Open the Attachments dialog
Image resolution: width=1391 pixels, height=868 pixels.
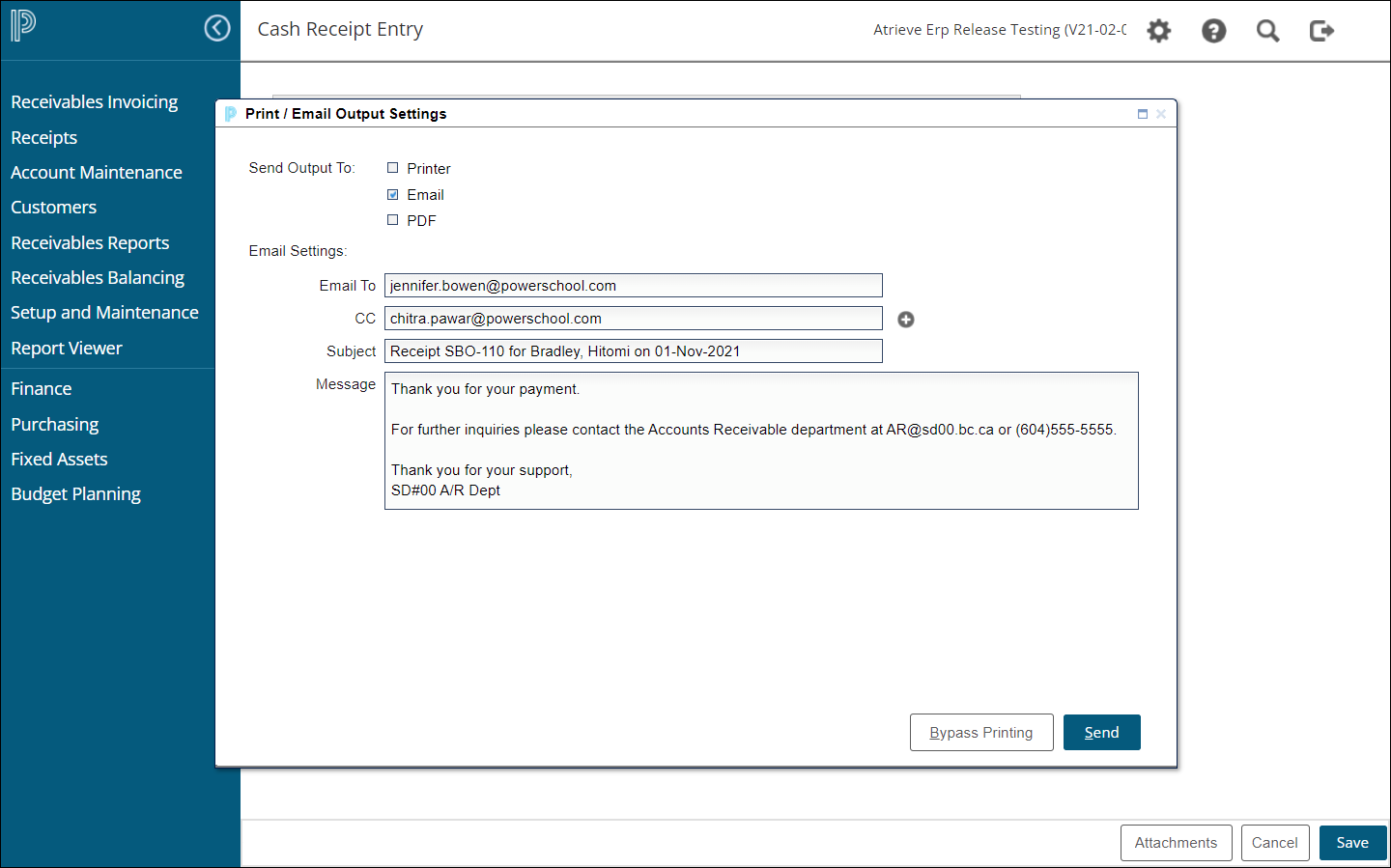[x=1176, y=843]
